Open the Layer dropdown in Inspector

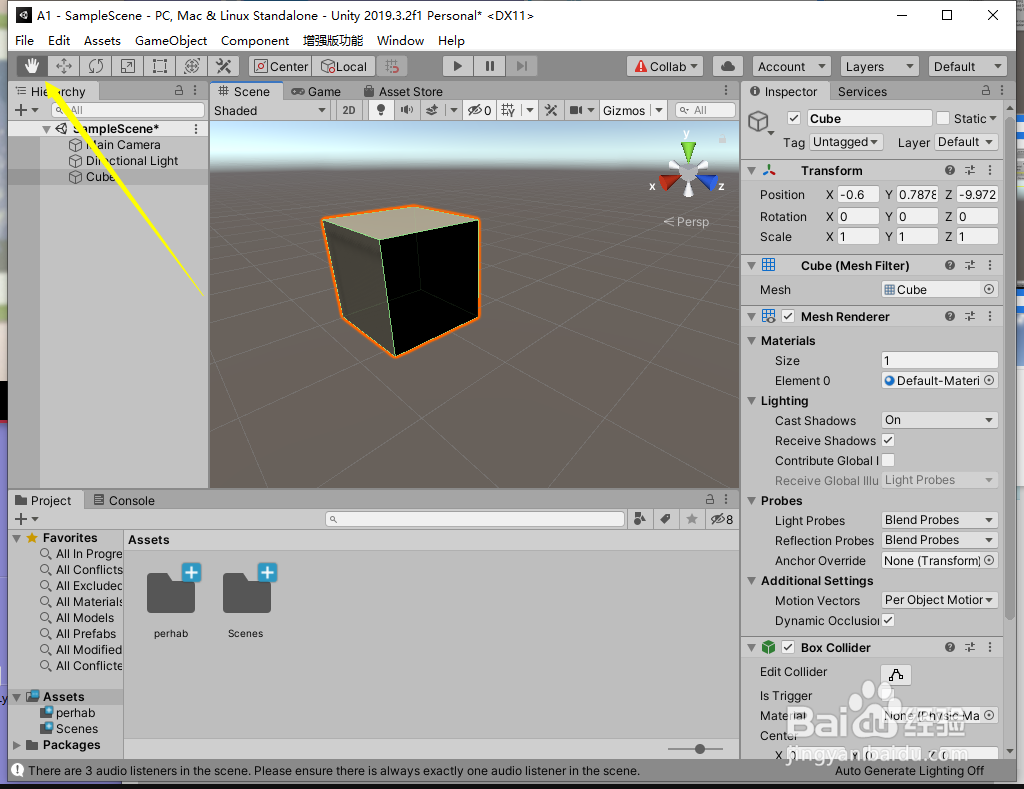click(x=965, y=142)
